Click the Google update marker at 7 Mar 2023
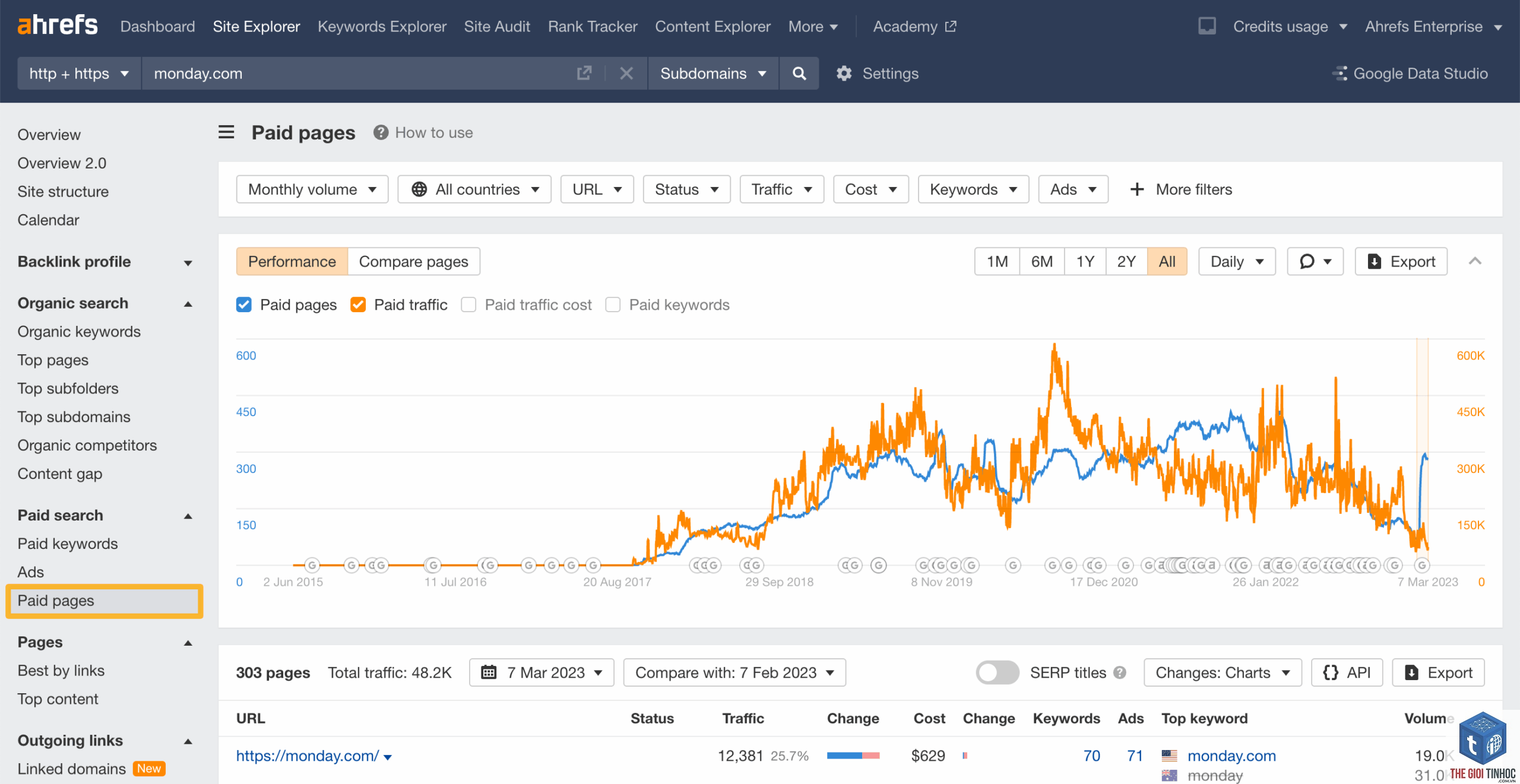 click(1421, 565)
